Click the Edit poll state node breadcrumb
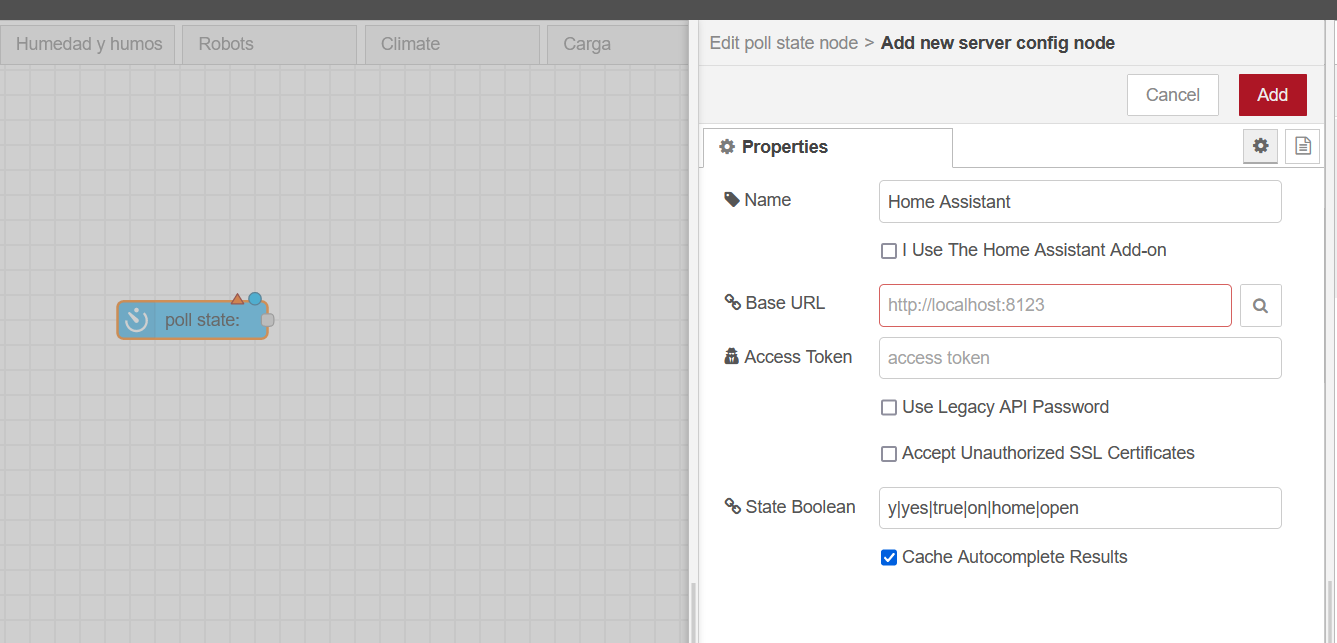Viewport: 1337px width, 643px height. (783, 43)
